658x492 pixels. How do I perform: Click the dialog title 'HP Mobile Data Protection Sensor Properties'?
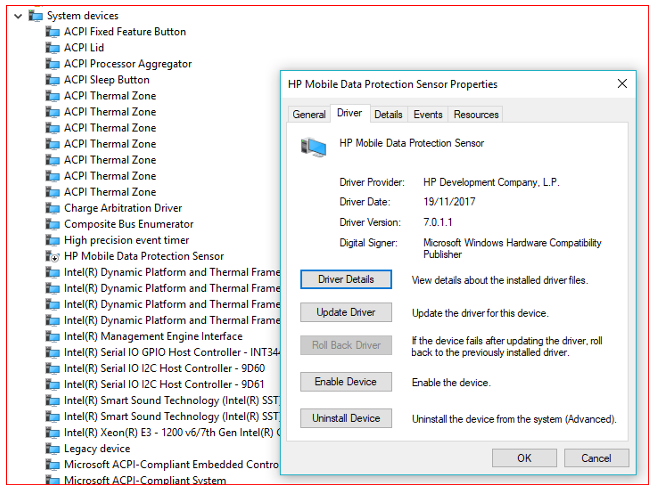click(393, 84)
